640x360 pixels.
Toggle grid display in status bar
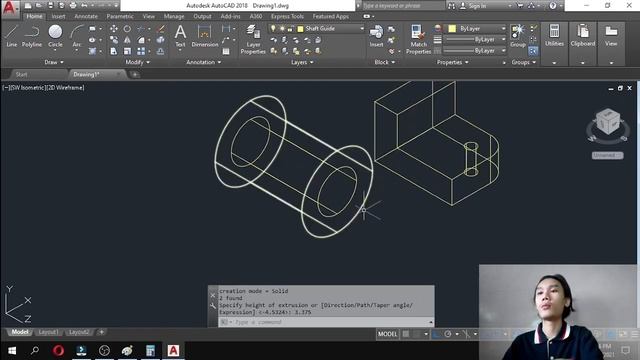pyautogui.click(x=406, y=334)
